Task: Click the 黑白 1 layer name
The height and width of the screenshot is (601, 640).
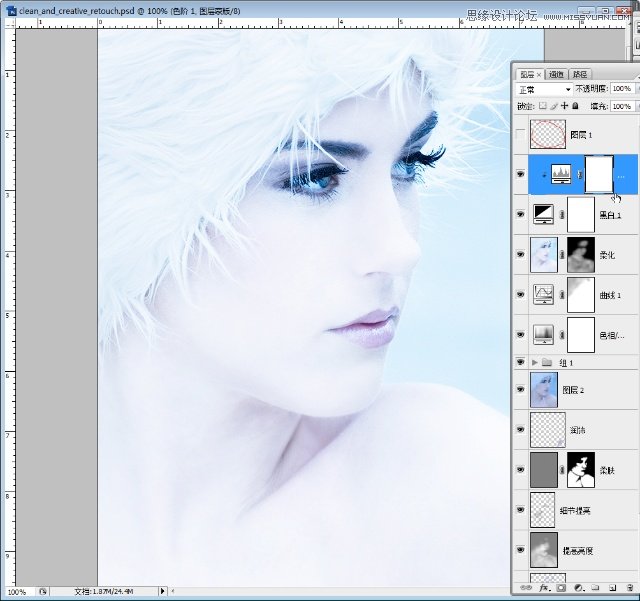Action: pos(610,215)
